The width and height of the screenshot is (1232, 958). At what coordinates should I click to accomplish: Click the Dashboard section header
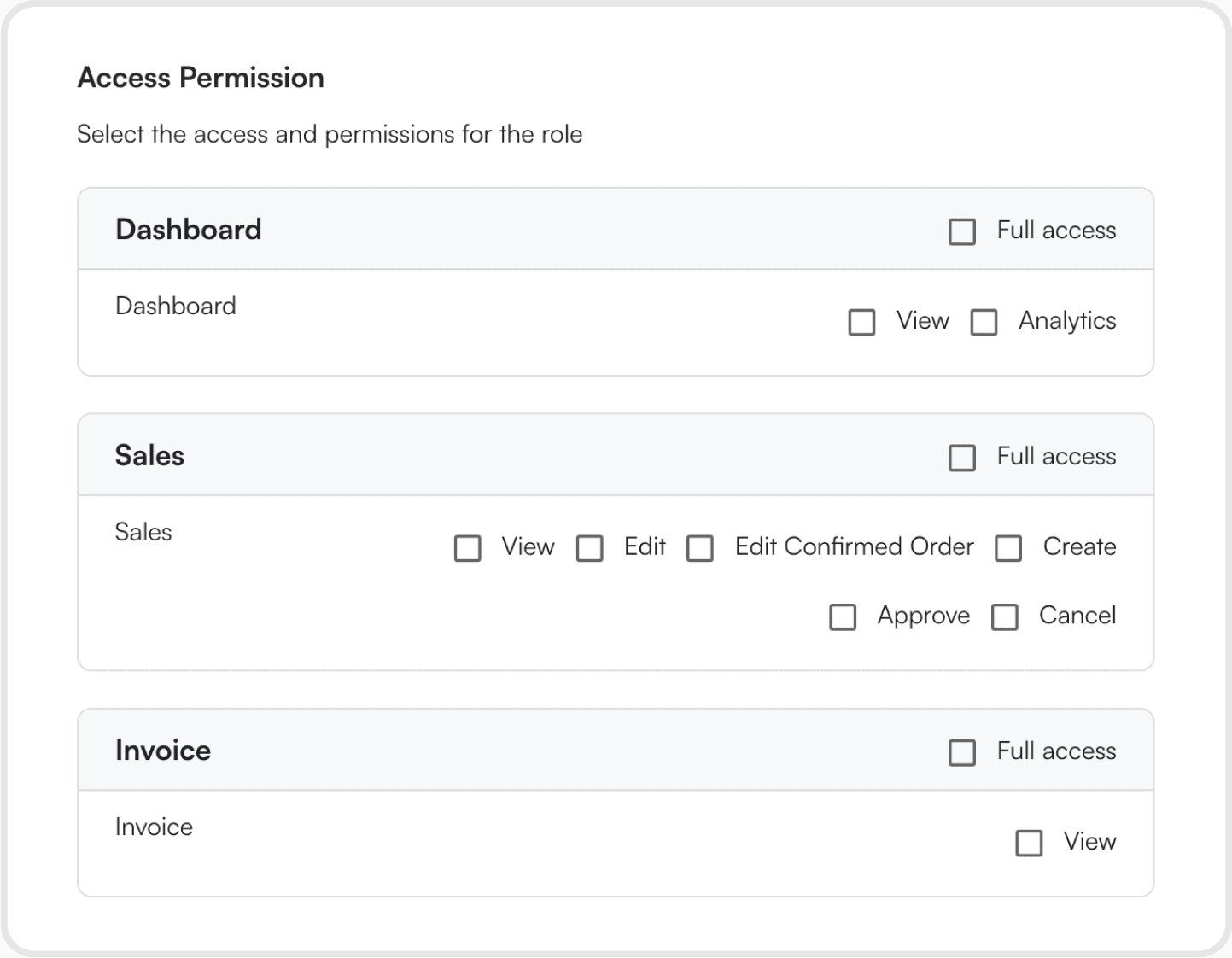point(188,229)
